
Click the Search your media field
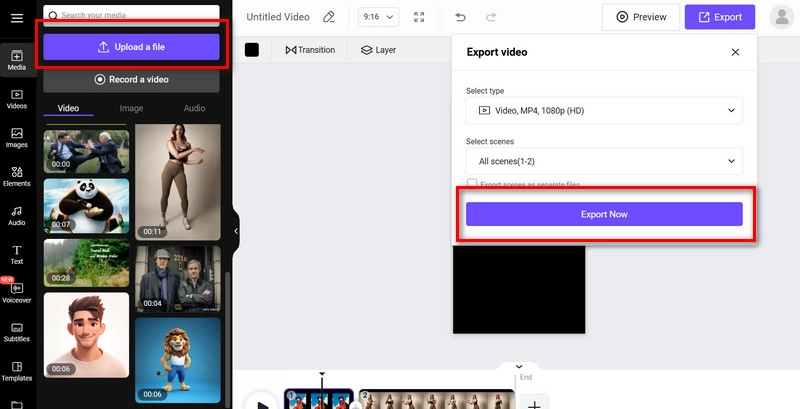pyautogui.click(x=132, y=15)
